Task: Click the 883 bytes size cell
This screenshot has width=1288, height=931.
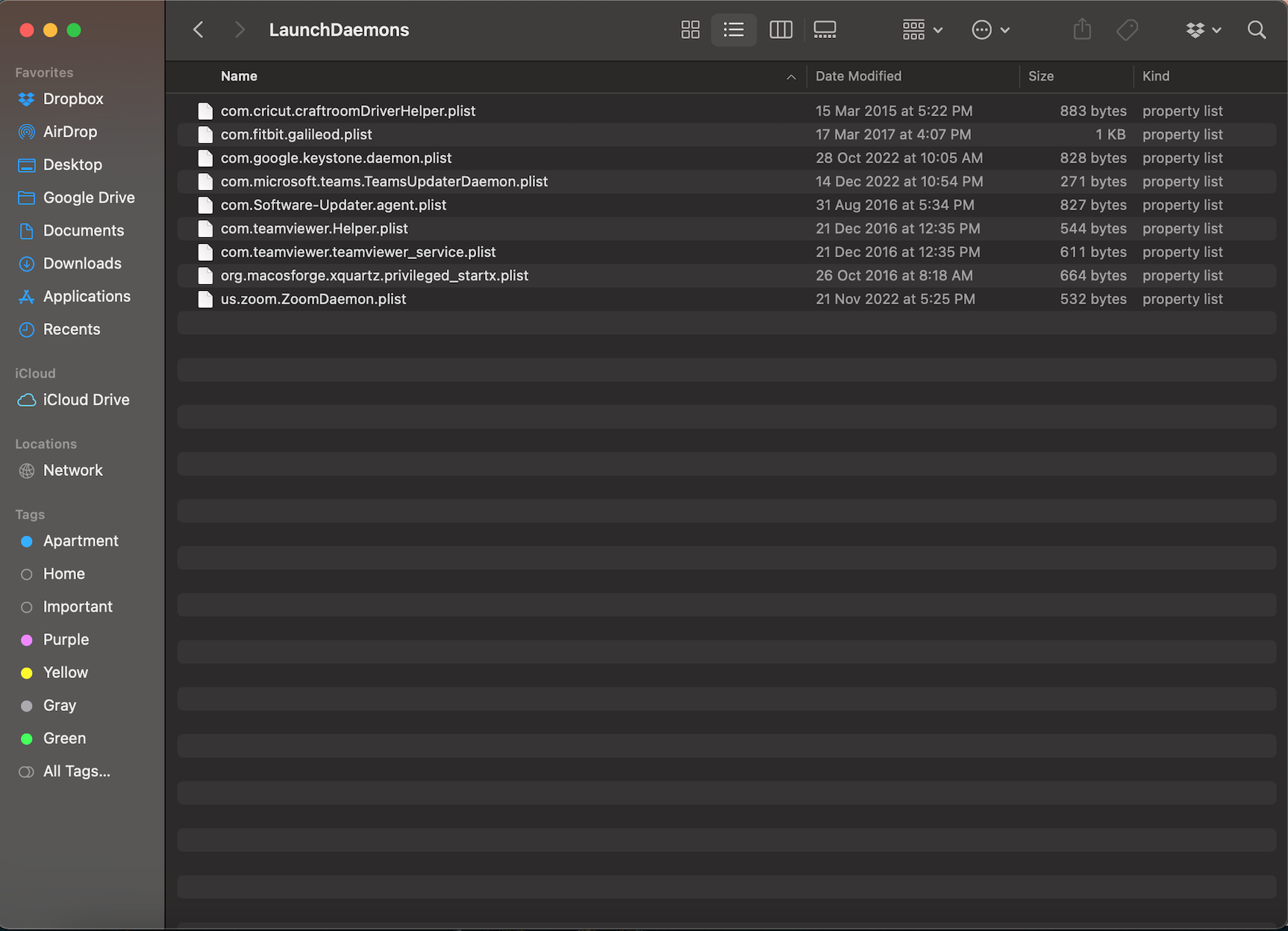Action: tap(1093, 111)
